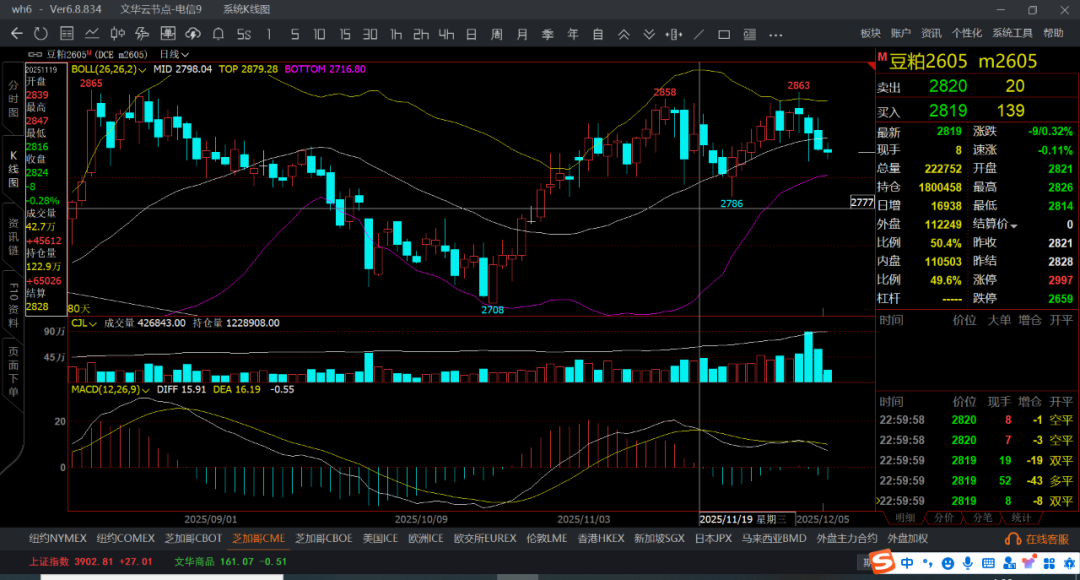Select weekly 周 period
The image size is (1080, 580).
tap(497, 34)
